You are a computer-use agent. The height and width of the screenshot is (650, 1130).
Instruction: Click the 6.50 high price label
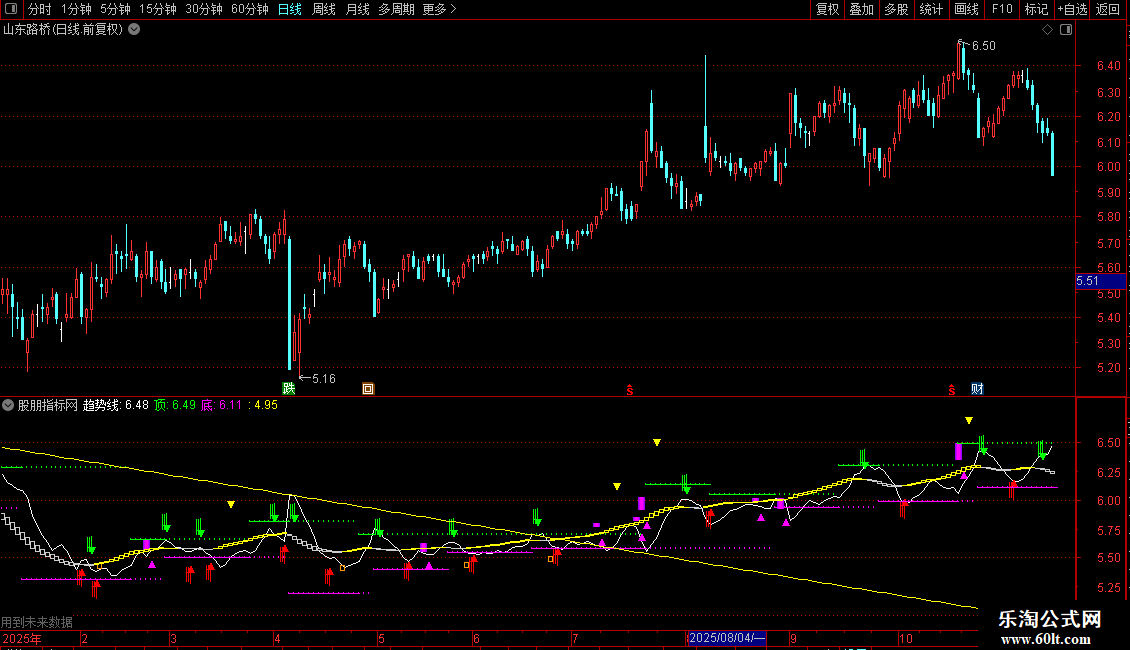(x=984, y=45)
